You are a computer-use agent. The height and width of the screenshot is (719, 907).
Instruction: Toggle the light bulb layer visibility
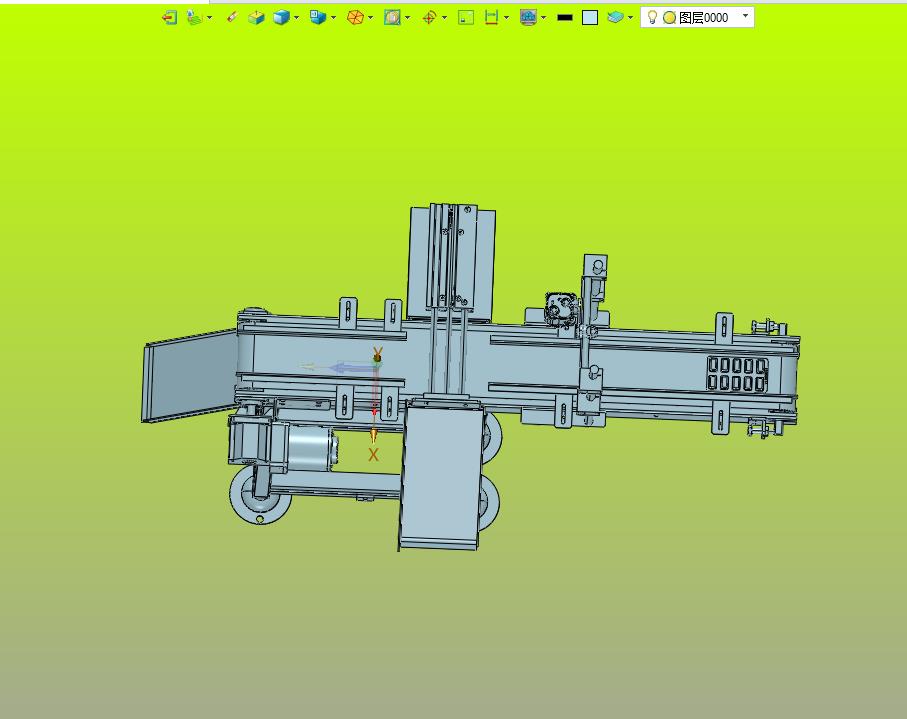(652, 18)
